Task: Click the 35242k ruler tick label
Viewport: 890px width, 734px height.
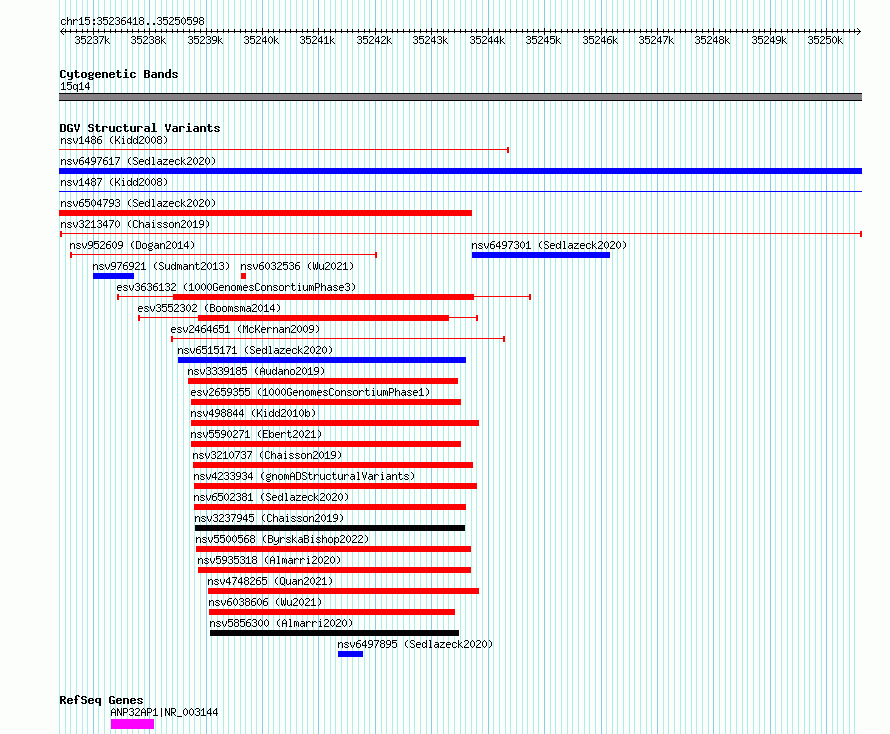Action: point(374,40)
